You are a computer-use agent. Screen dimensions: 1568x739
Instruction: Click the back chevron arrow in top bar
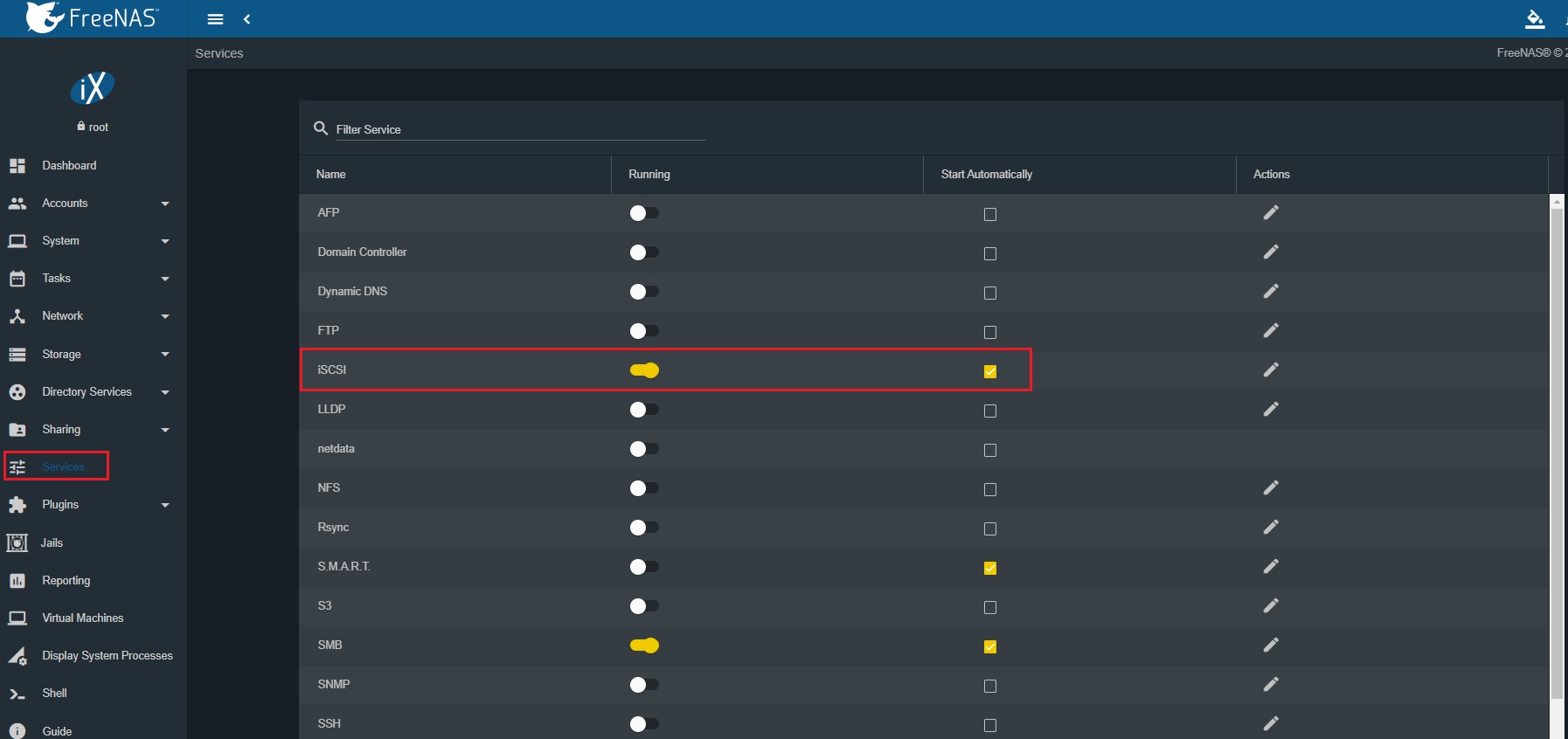point(247,19)
